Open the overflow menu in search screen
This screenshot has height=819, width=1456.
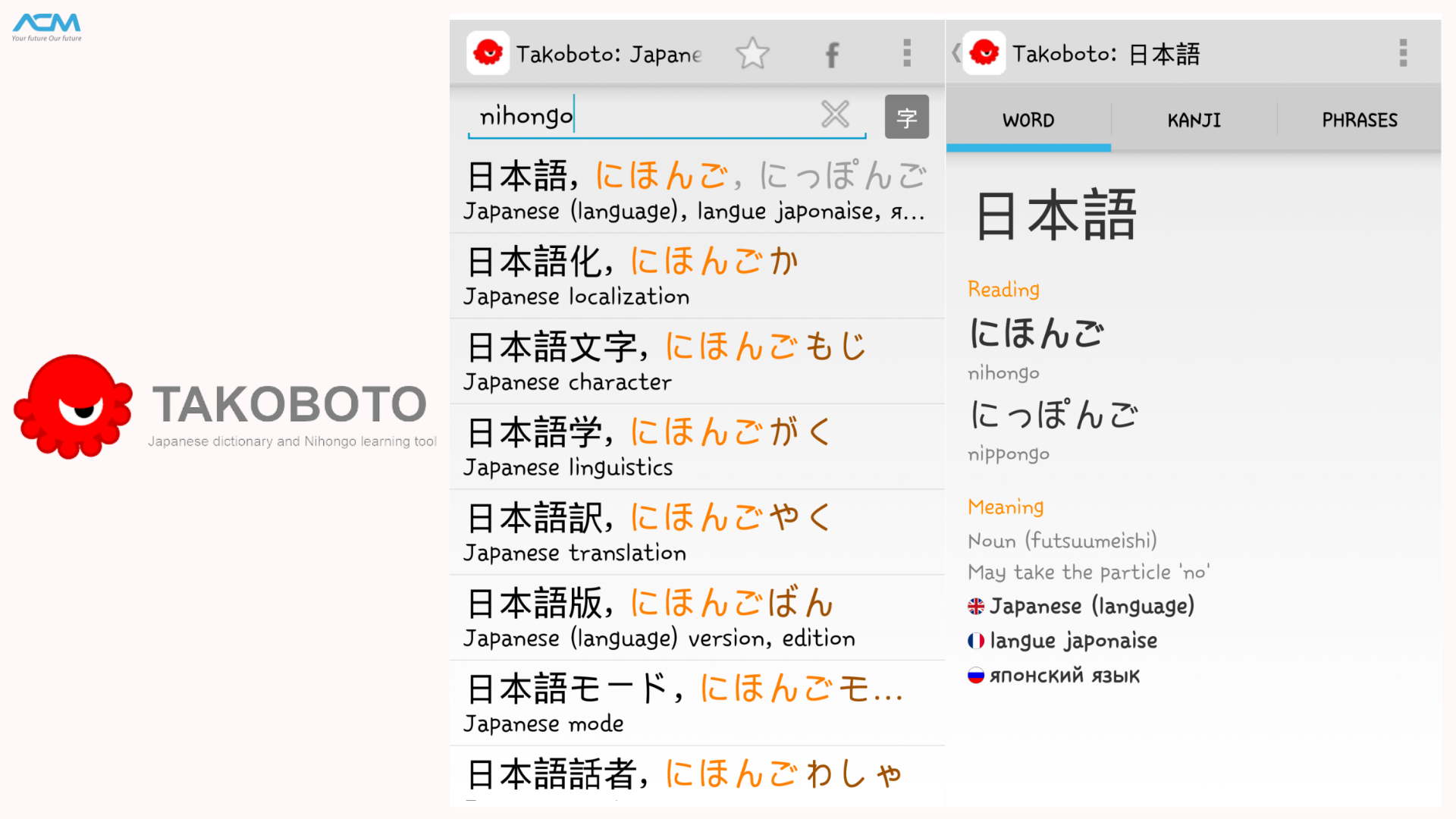pos(907,53)
